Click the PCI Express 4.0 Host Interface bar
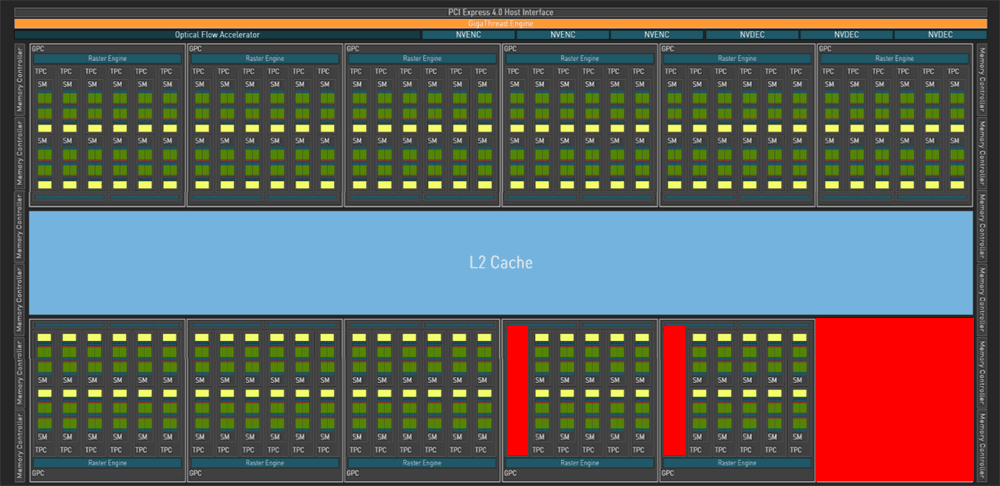 (501, 13)
